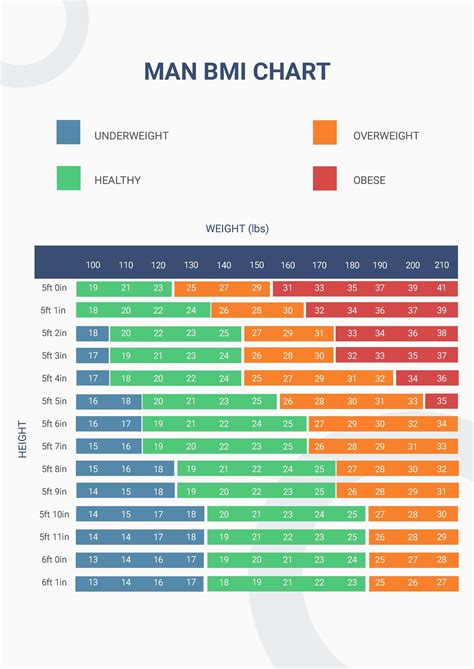Click BMI value 41 in the 5ft 0in row
This screenshot has width=474, height=669.
click(442, 288)
